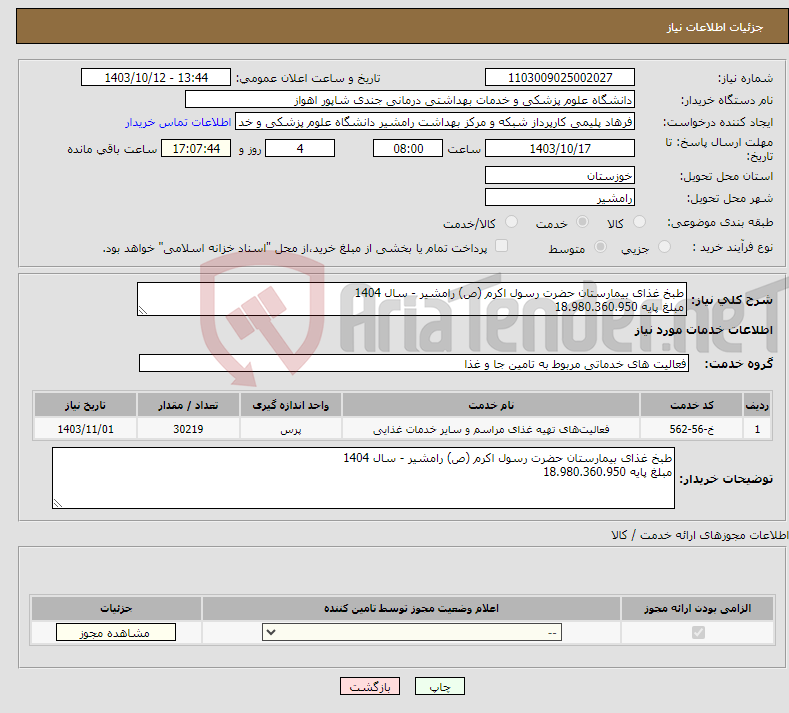Click the واحد اندازه گیری column header
Image resolution: width=789 pixels, height=713 pixels.
click(x=291, y=405)
